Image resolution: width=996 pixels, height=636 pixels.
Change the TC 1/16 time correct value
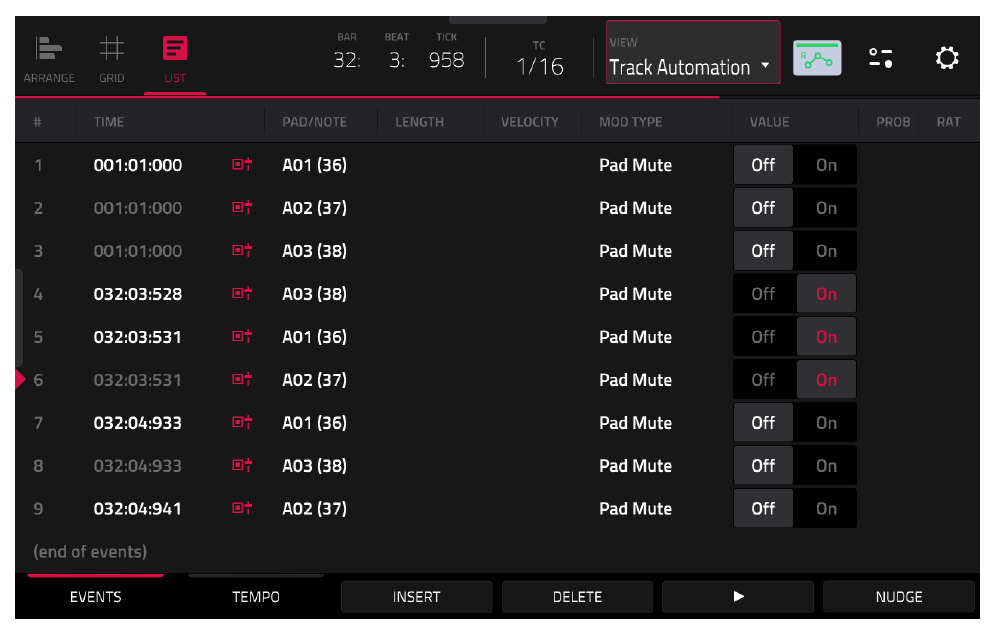540,59
